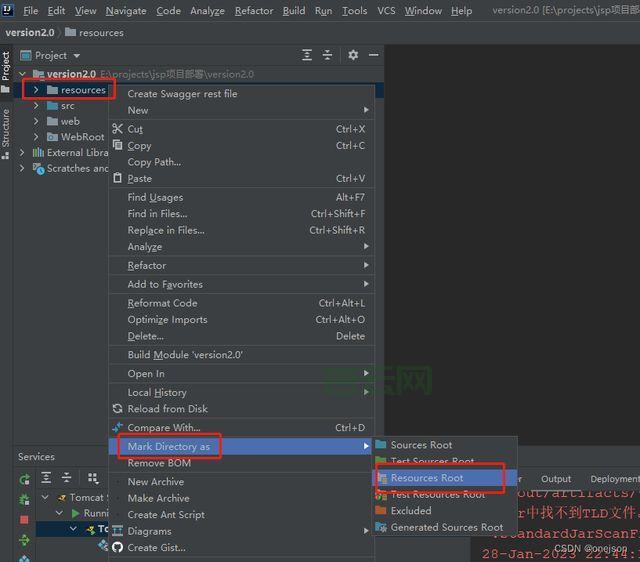This screenshot has width=640, height=562.
Task: Choose Mark Directory as in context menu
Action: tap(168, 446)
